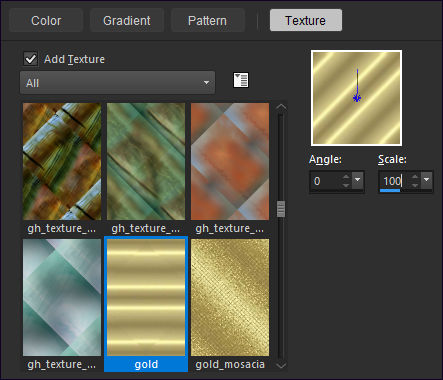The height and width of the screenshot is (380, 443).
Task: Switch to the Color tab
Action: click(x=46, y=20)
